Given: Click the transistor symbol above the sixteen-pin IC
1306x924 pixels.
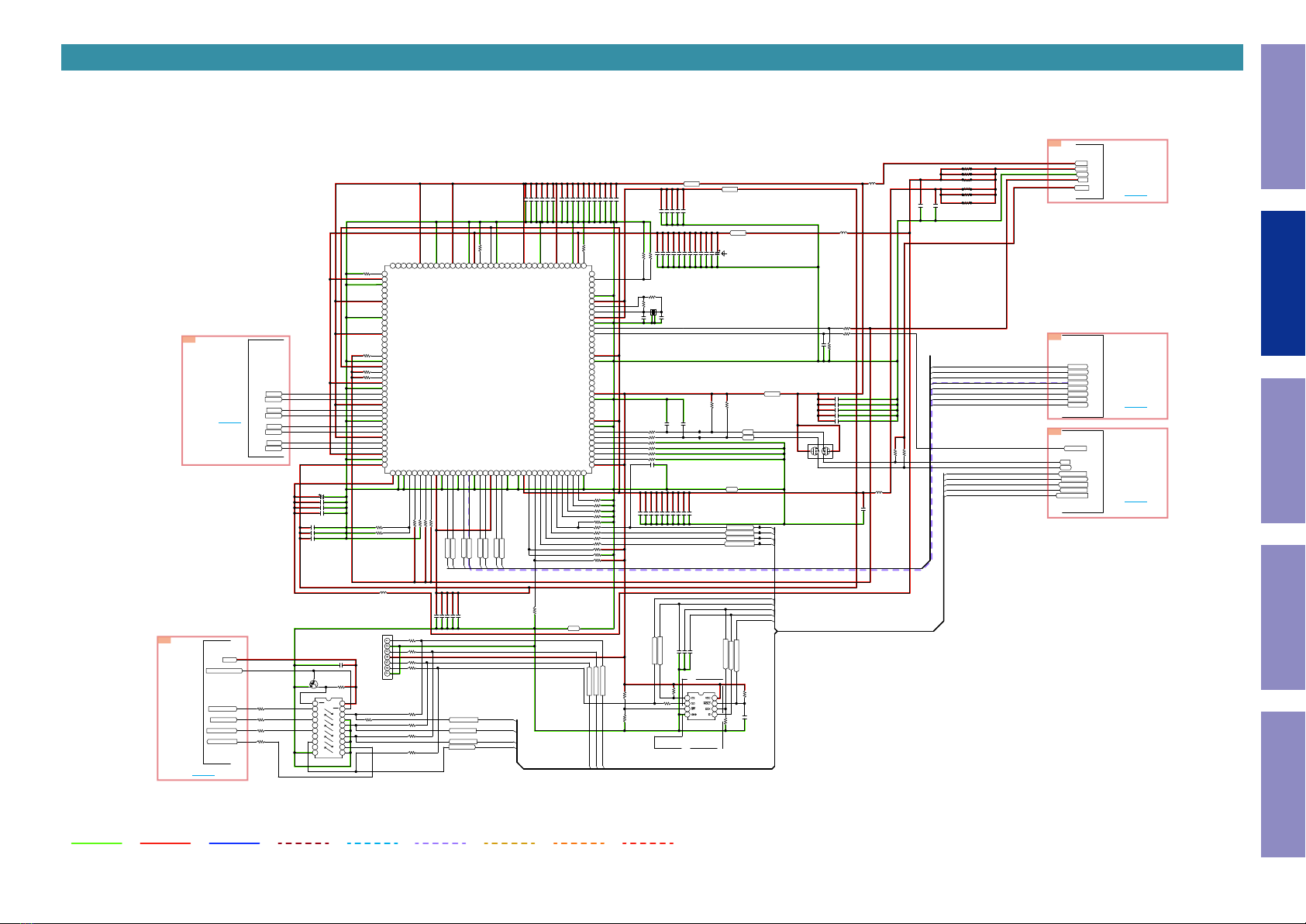Looking at the screenshot, I should pyautogui.click(x=313, y=684).
